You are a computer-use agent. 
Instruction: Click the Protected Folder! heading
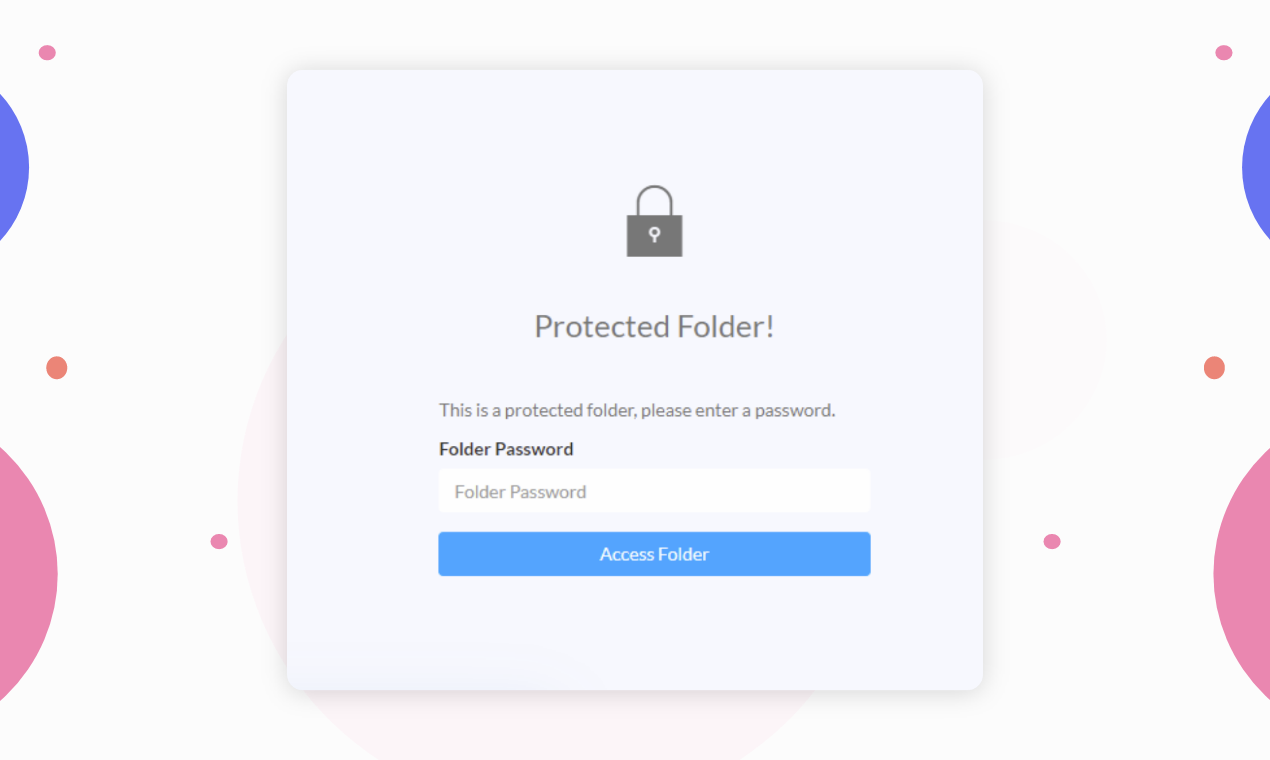(654, 326)
